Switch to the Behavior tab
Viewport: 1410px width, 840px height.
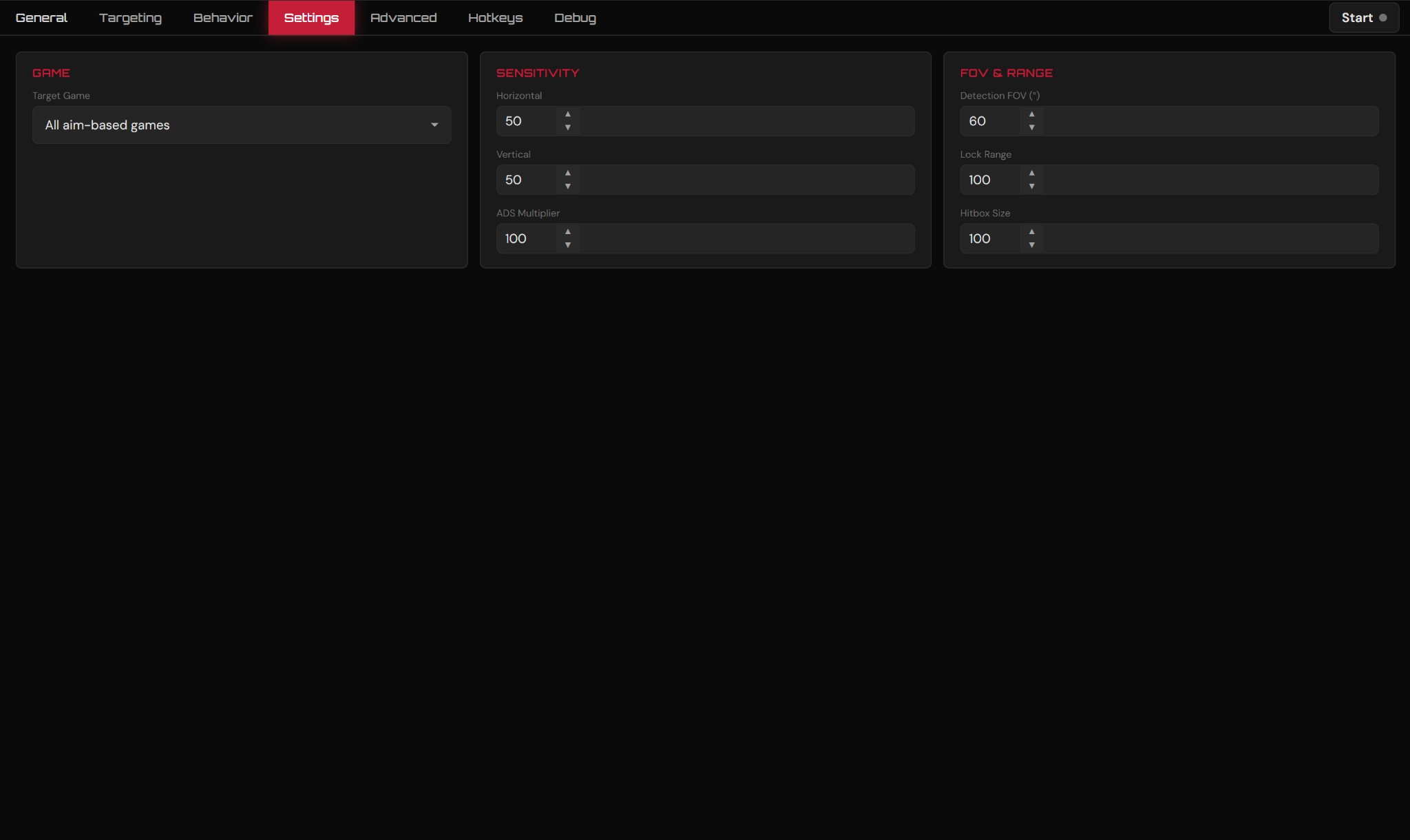[x=222, y=17]
